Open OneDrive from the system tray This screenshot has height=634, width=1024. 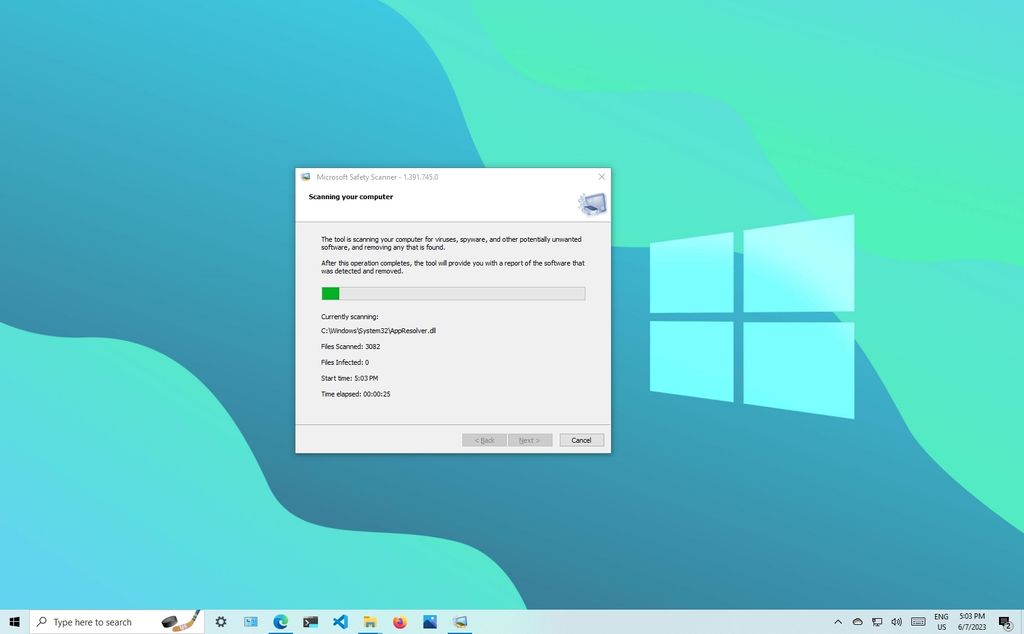tap(858, 621)
